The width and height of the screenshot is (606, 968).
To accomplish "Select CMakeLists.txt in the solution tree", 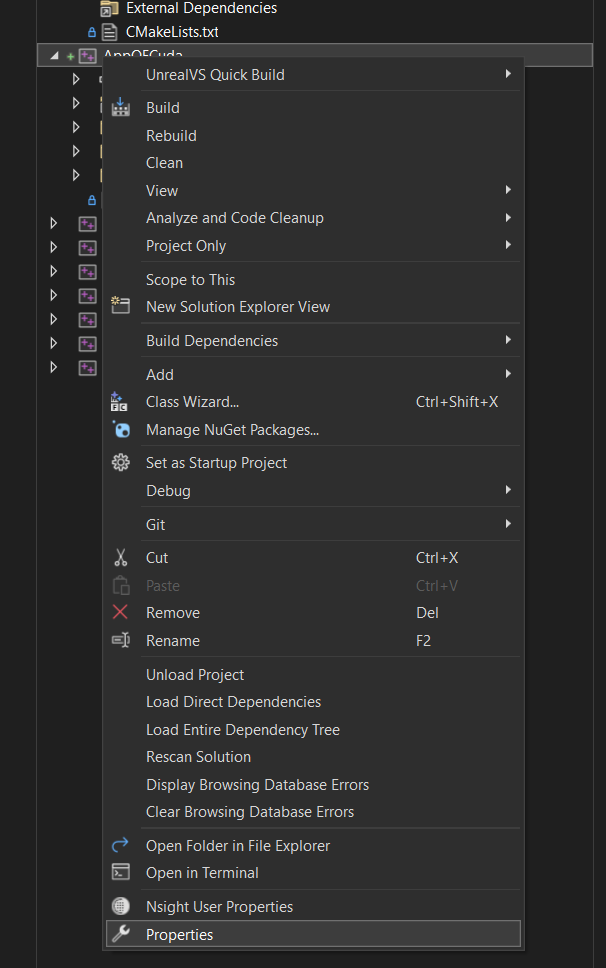I will [172, 32].
